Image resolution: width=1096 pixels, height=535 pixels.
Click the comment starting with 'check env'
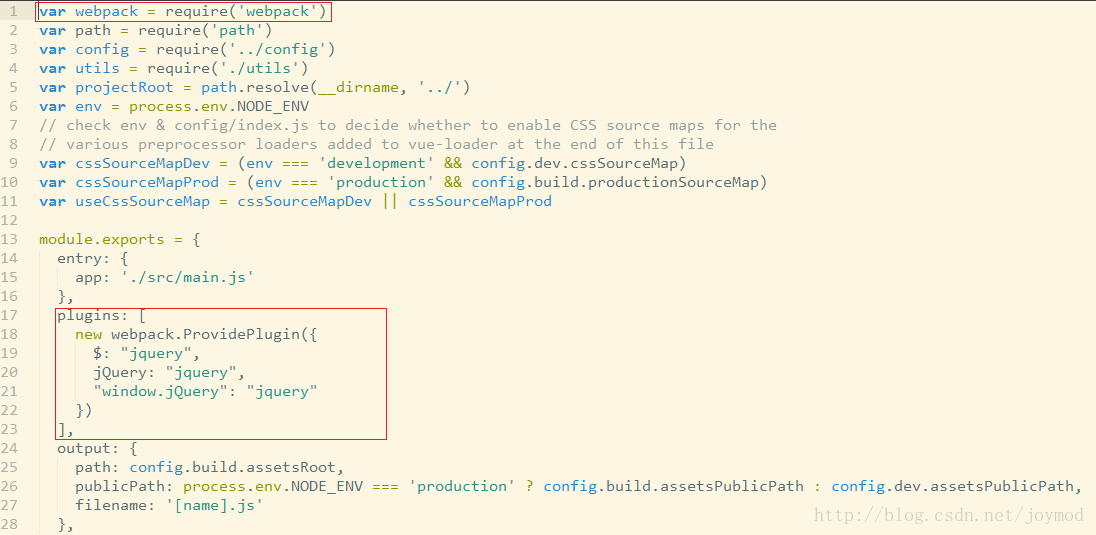[x=408, y=125]
